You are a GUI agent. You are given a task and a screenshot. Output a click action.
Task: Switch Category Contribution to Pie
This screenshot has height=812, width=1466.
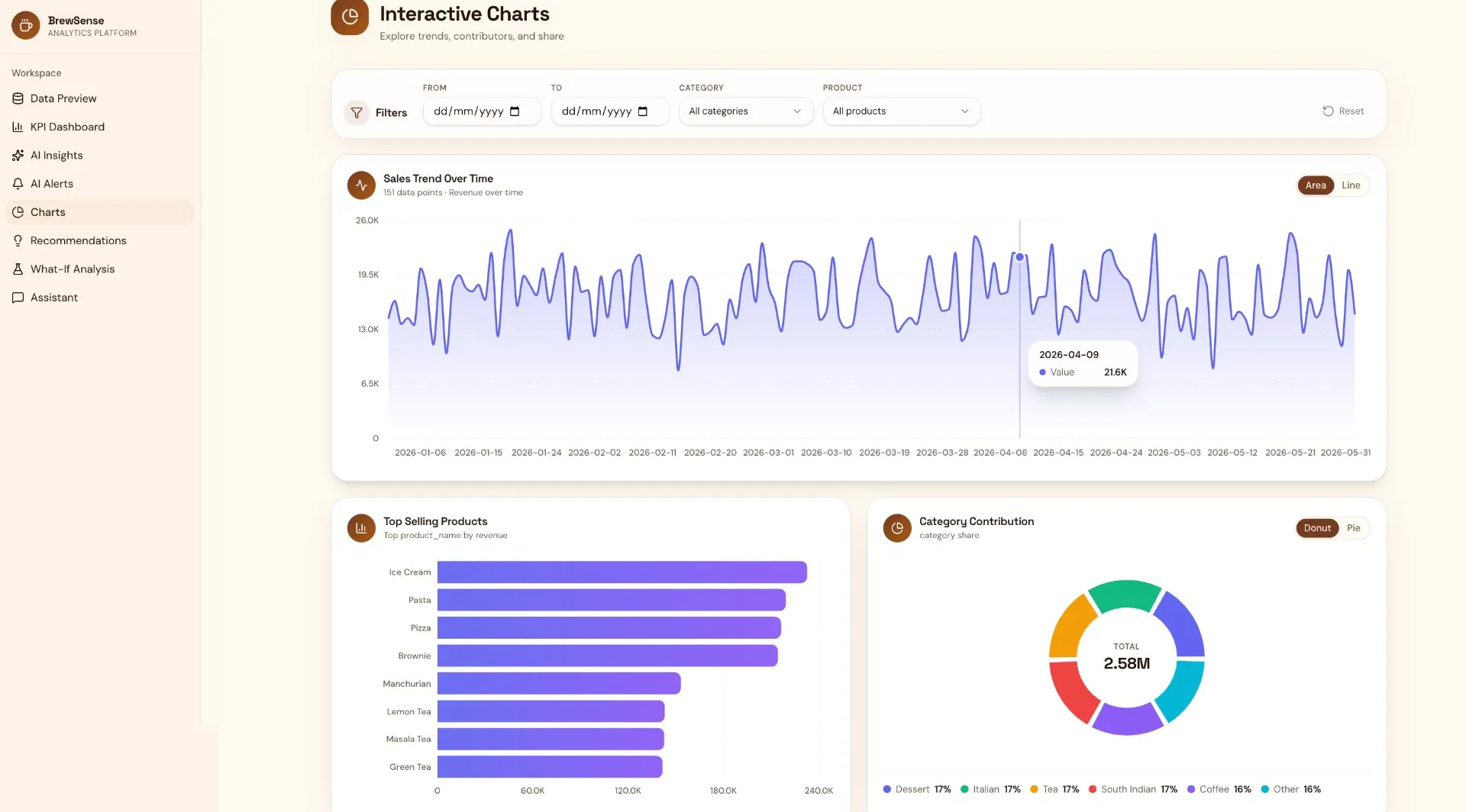click(1353, 528)
